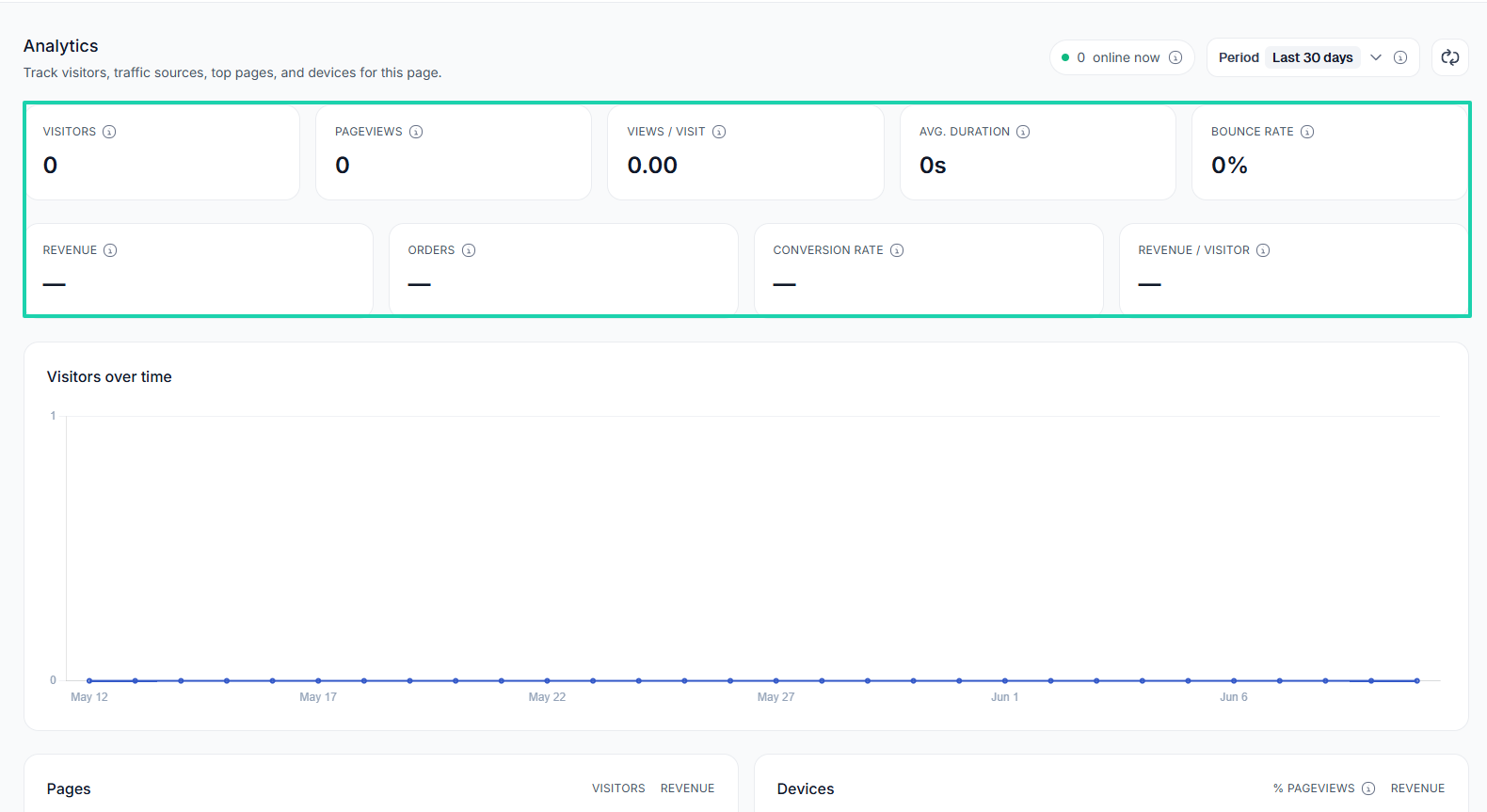Click the Track visitors description text
This screenshot has height=812, width=1487.
232,72
